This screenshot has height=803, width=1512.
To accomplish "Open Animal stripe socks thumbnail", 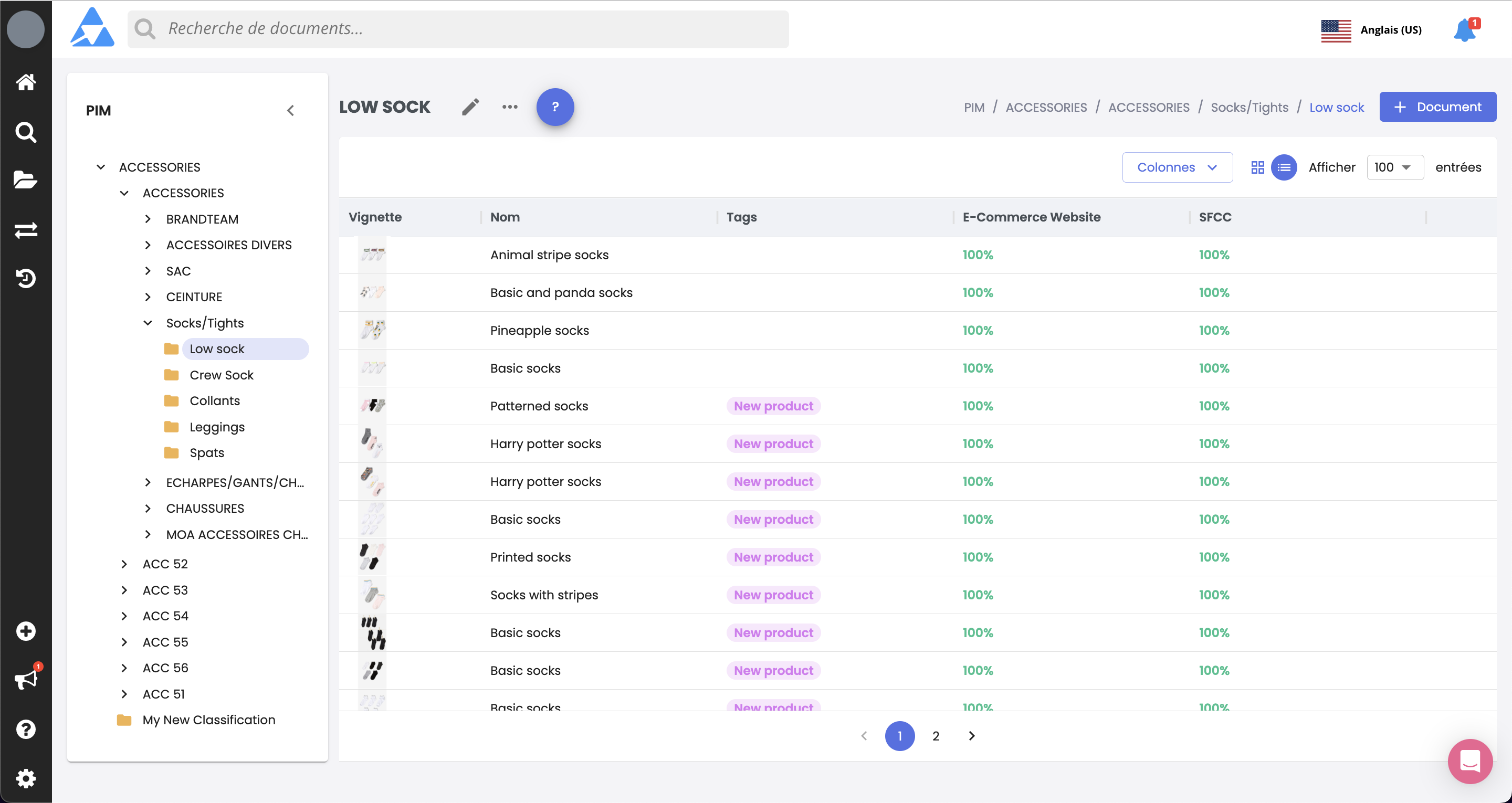I will click(373, 255).
